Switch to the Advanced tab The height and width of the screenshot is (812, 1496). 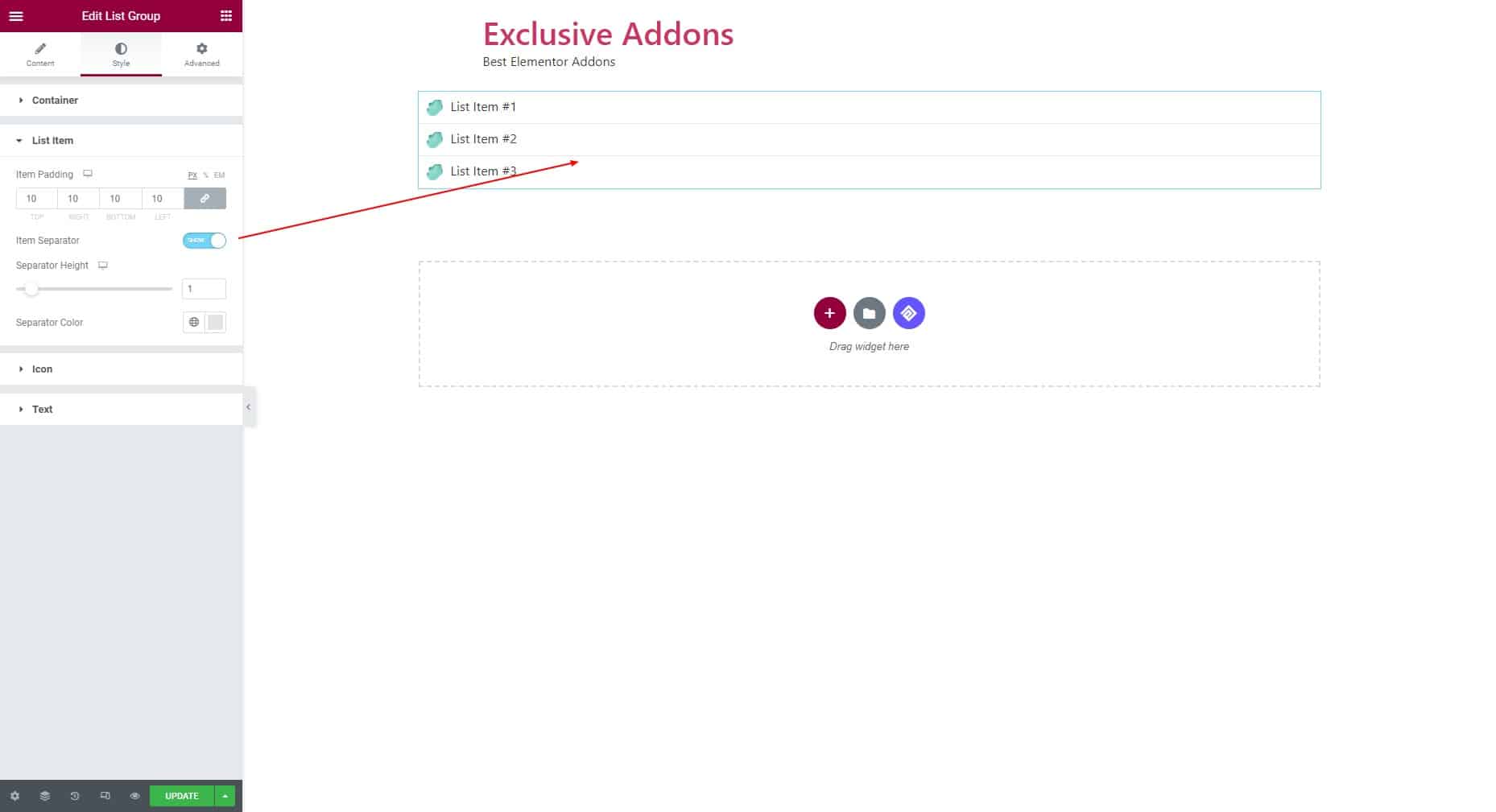[x=201, y=55]
